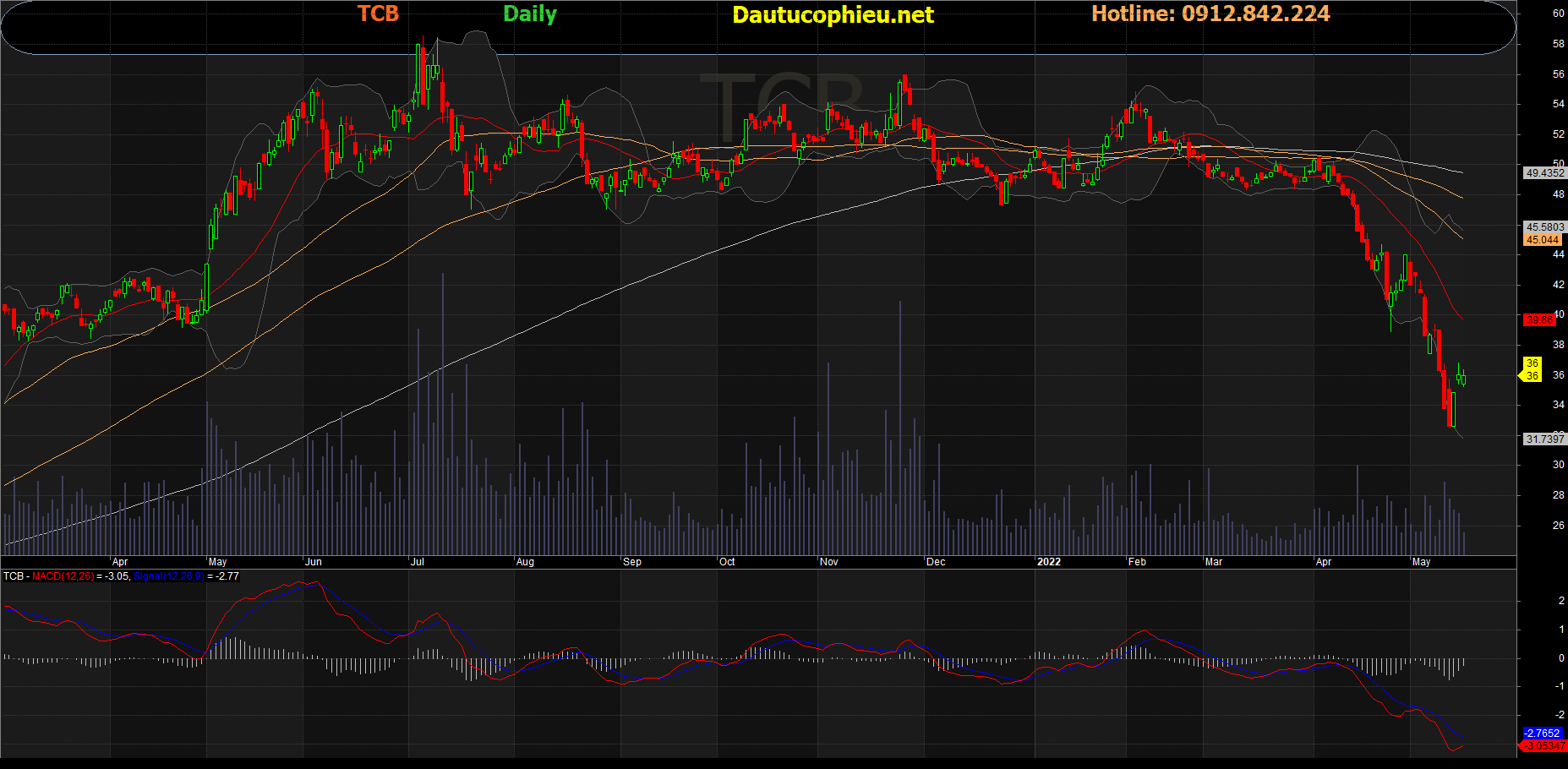
Task: Click the Jul month axis label
Action: coord(417,562)
